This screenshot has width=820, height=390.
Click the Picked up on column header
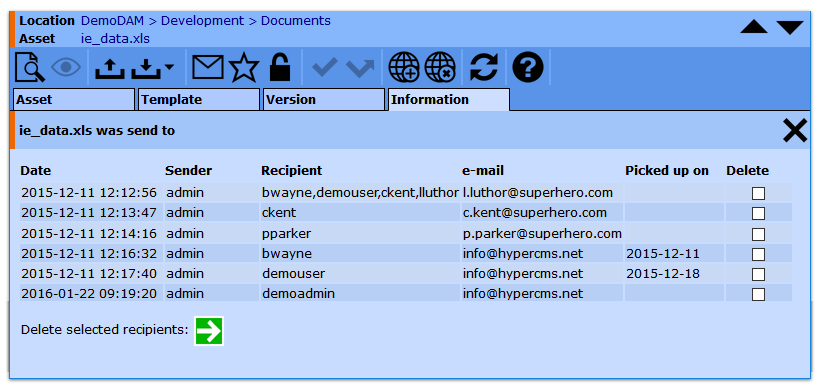[667, 170]
